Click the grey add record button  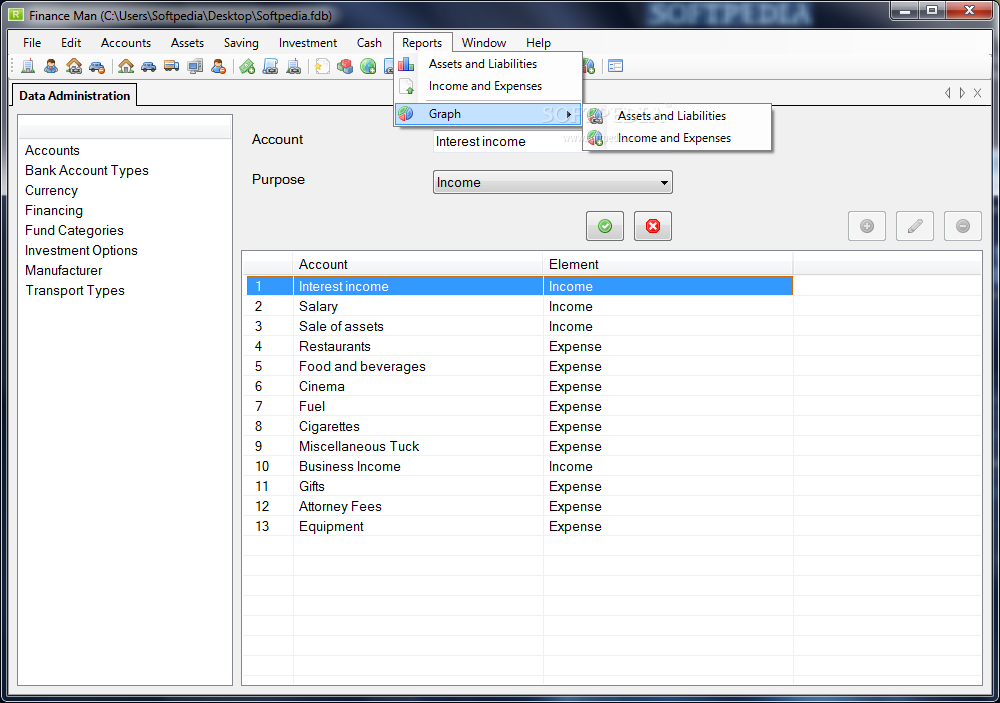click(x=867, y=226)
